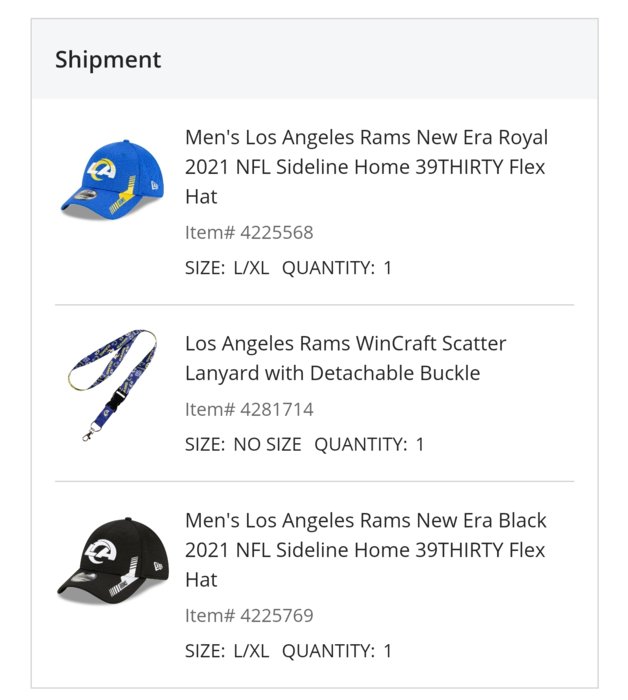
Task: Click the lanyard's metal clip hook
Action: coord(89,433)
